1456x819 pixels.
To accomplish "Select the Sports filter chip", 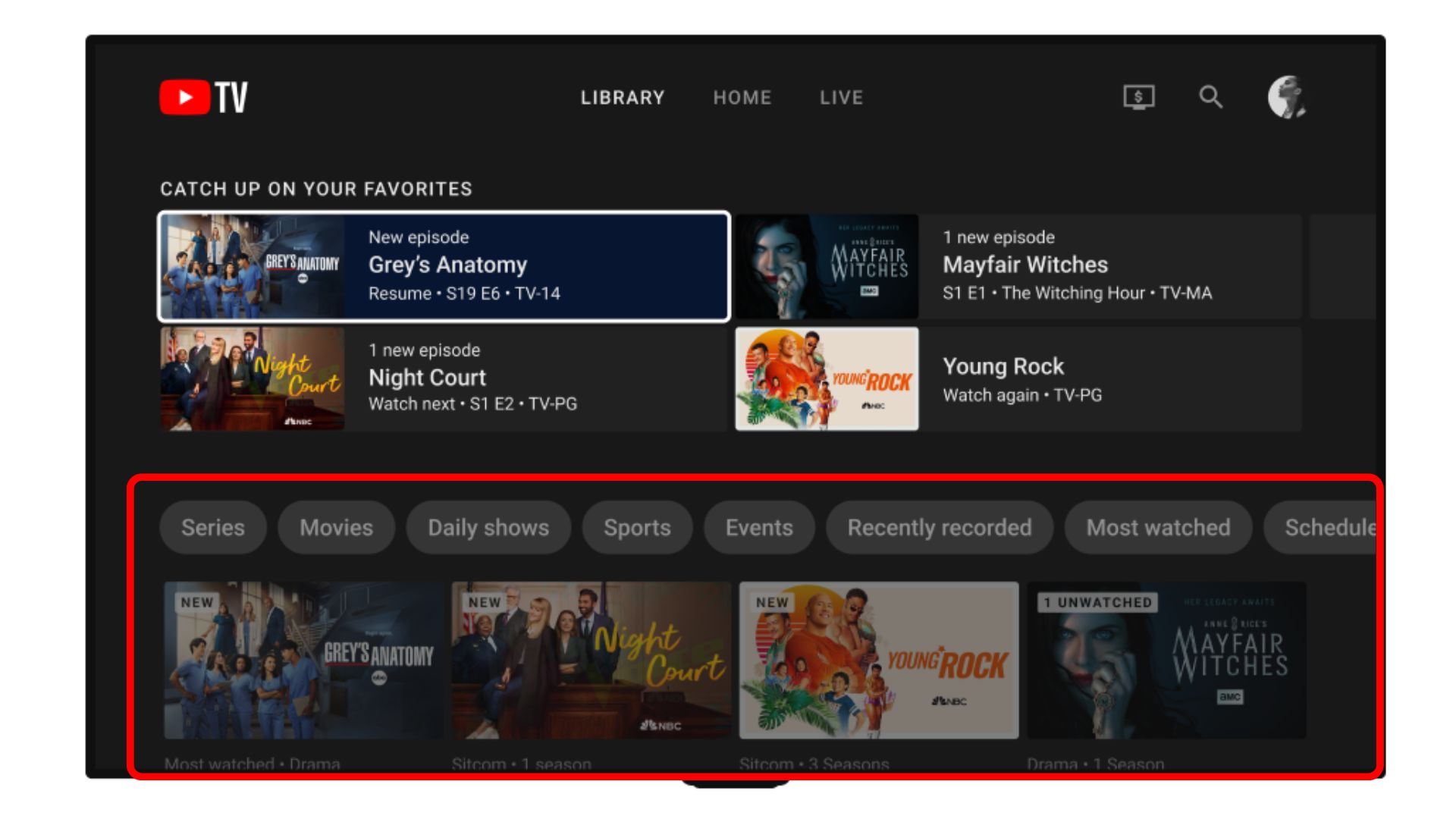I will pos(637,527).
